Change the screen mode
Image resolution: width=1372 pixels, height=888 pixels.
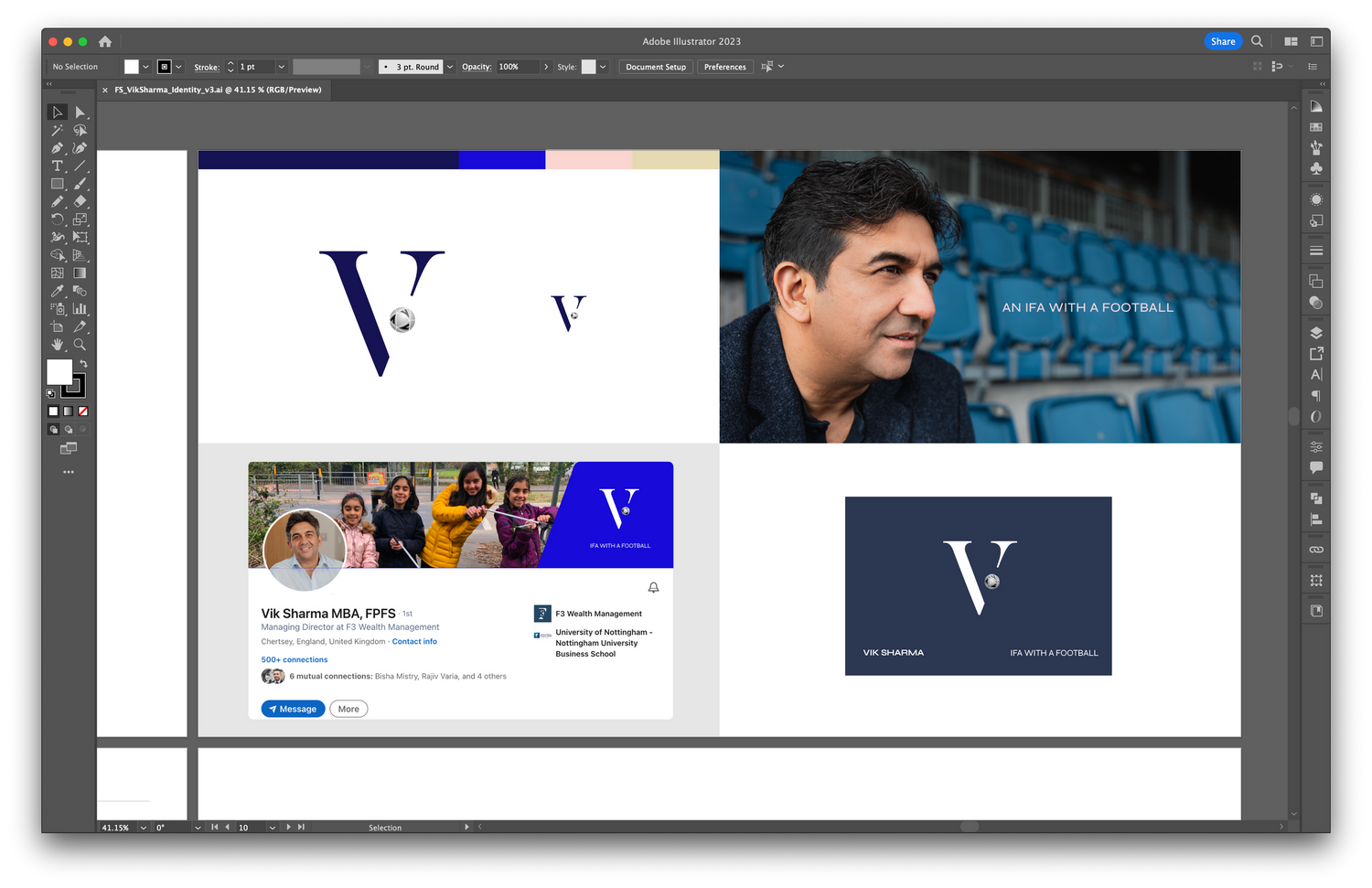(x=69, y=449)
